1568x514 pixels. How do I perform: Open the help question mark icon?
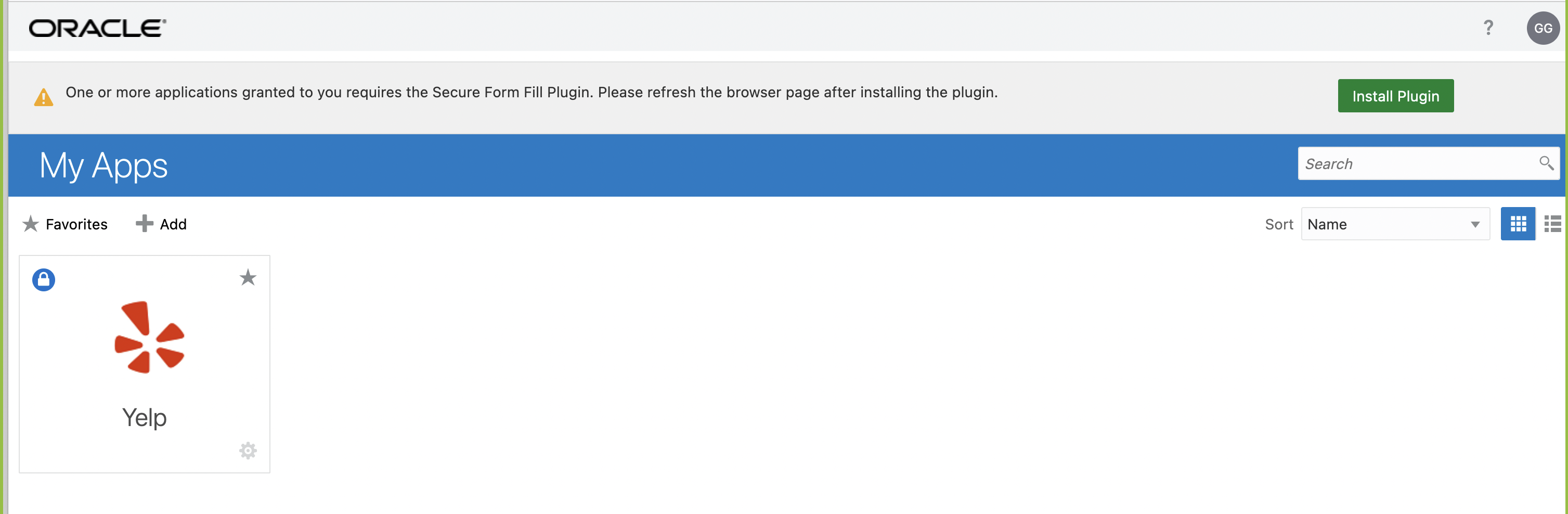tap(1489, 28)
